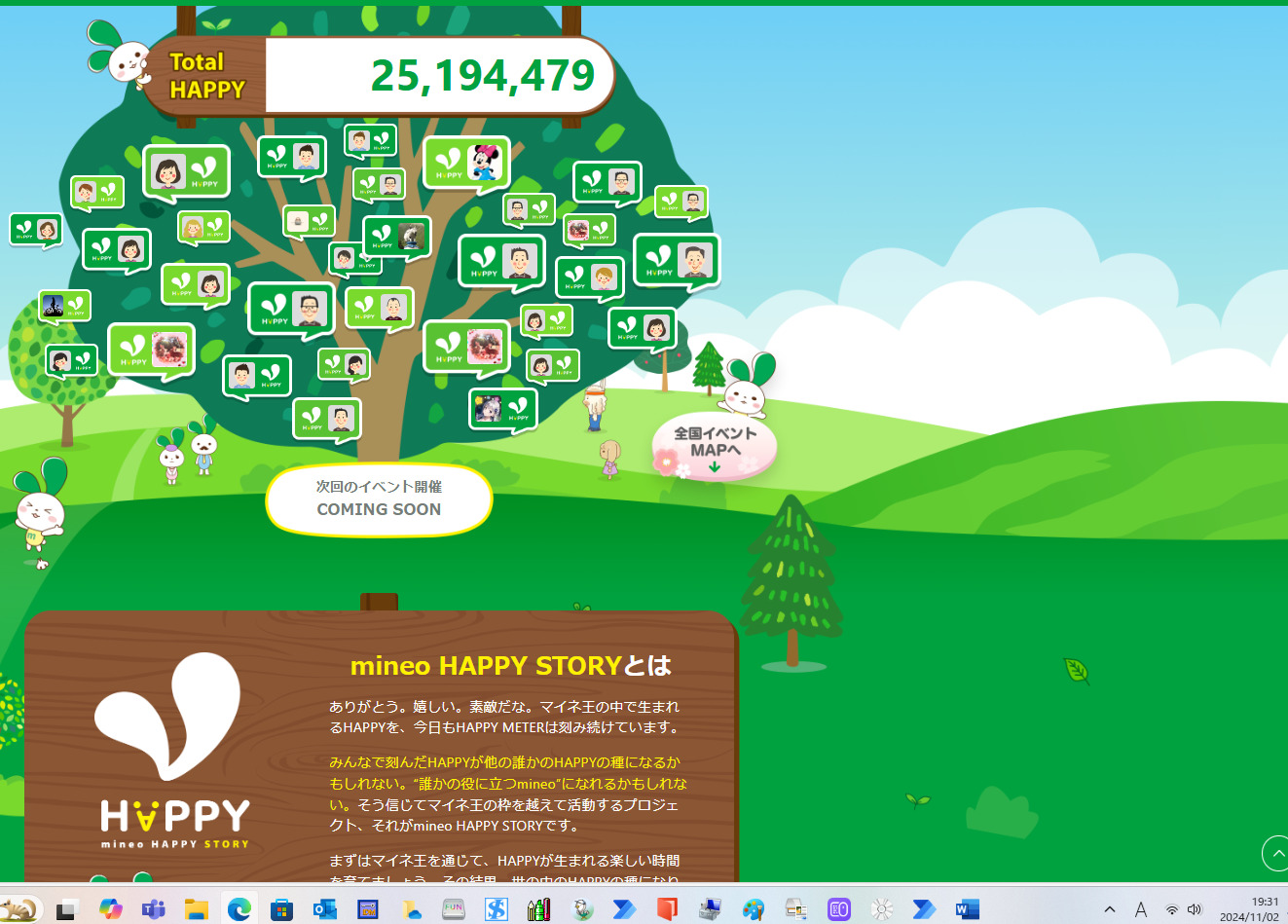Open the volume speaker tray icon
The image size is (1288, 924).
pyautogui.click(x=1195, y=909)
